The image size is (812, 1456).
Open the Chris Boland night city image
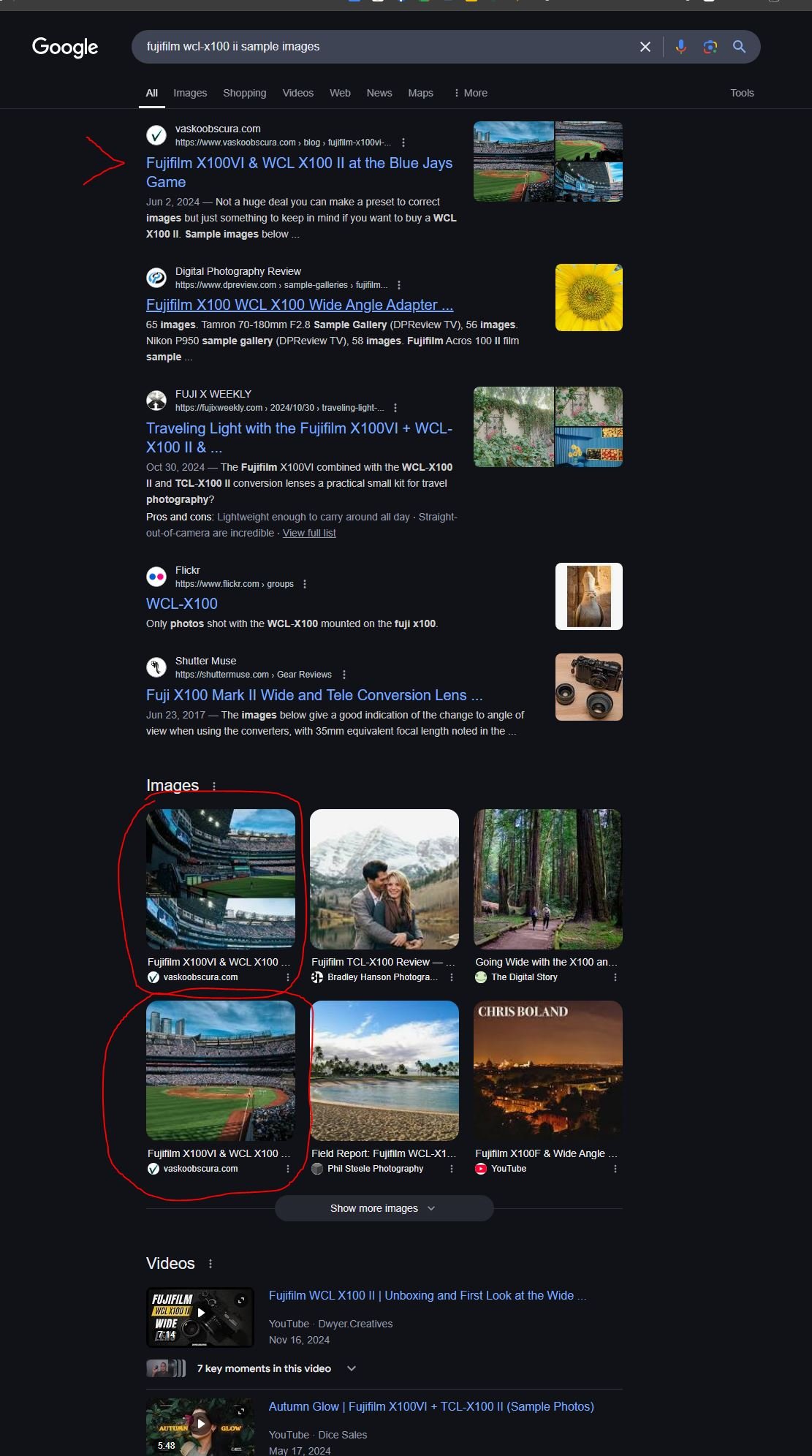pyautogui.click(x=548, y=1070)
